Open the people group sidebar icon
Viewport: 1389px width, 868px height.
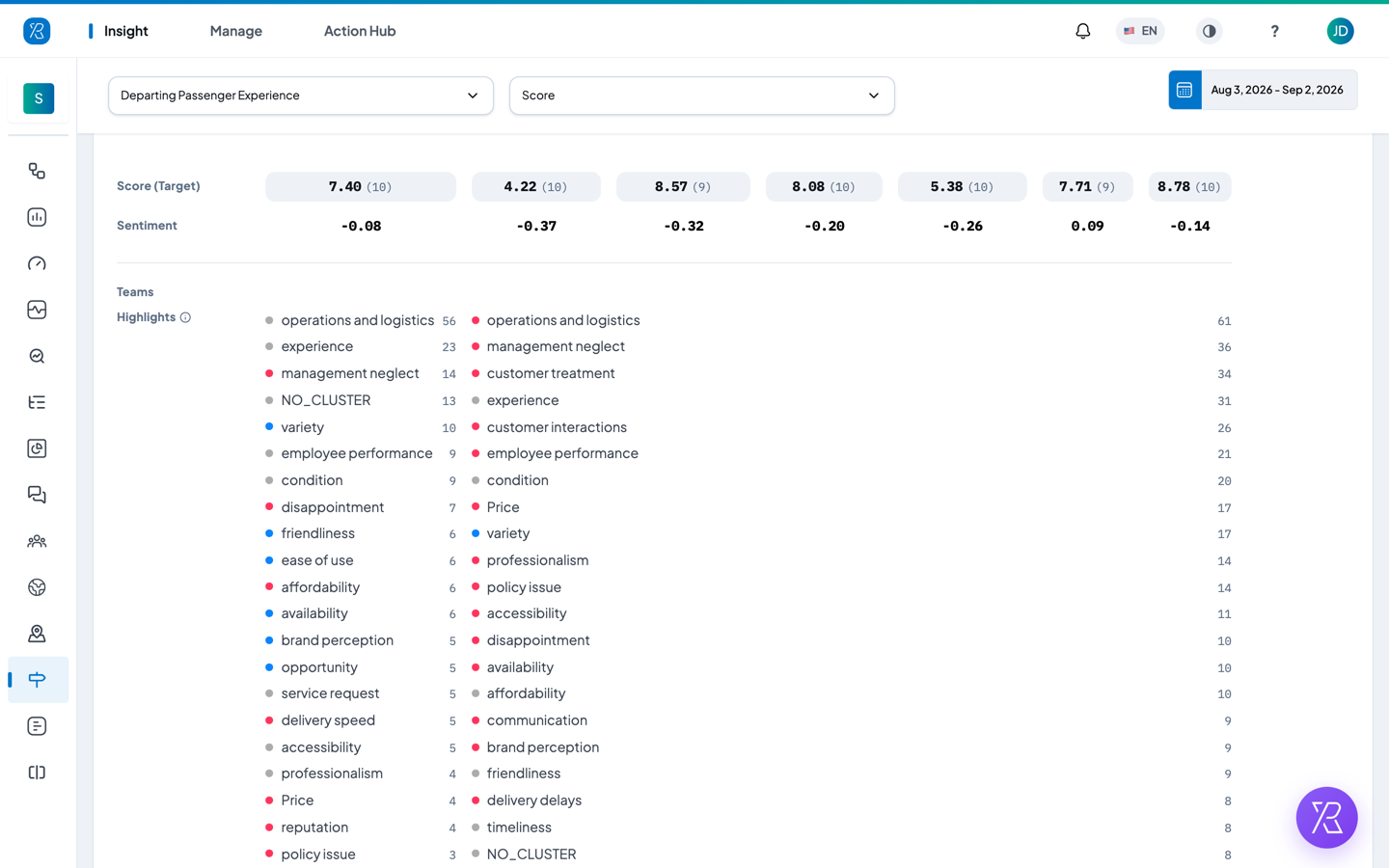(x=37, y=541)
